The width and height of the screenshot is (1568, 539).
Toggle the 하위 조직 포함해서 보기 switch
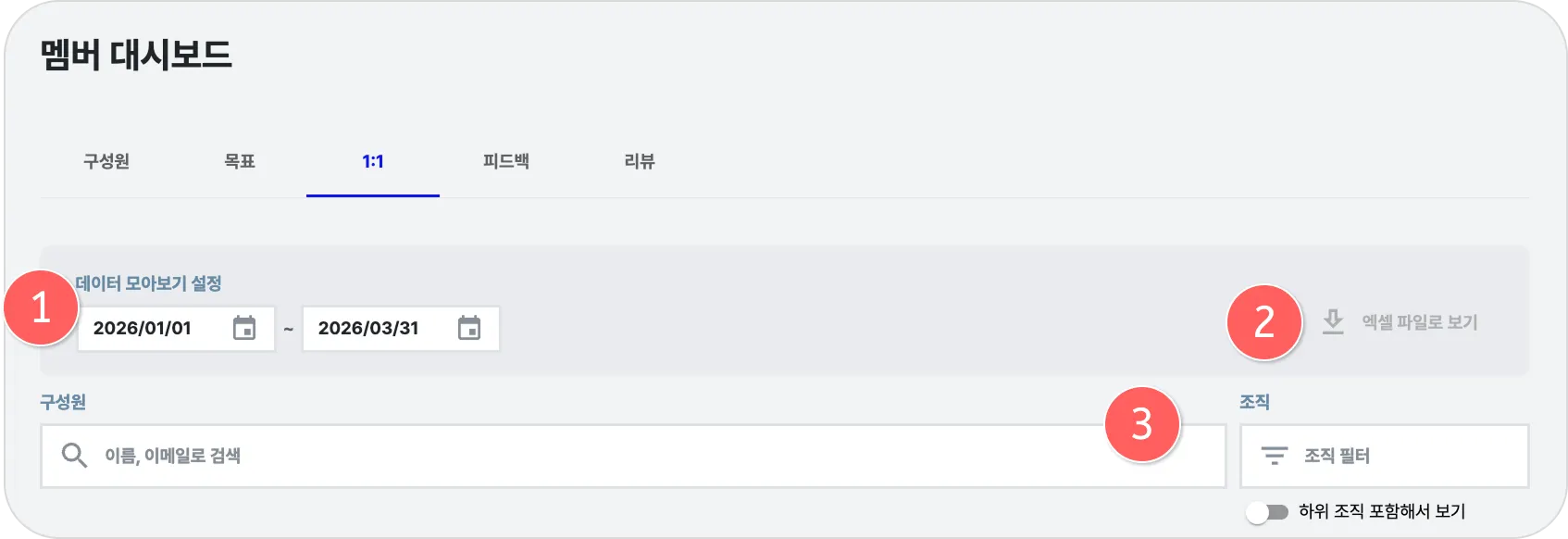1267,511
